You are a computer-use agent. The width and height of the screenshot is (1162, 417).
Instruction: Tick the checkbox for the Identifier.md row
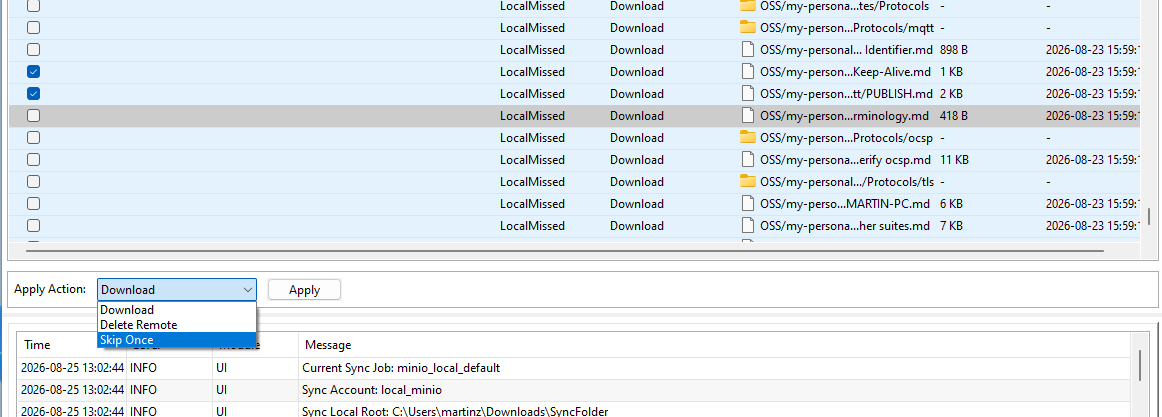[x=33, y=50]
